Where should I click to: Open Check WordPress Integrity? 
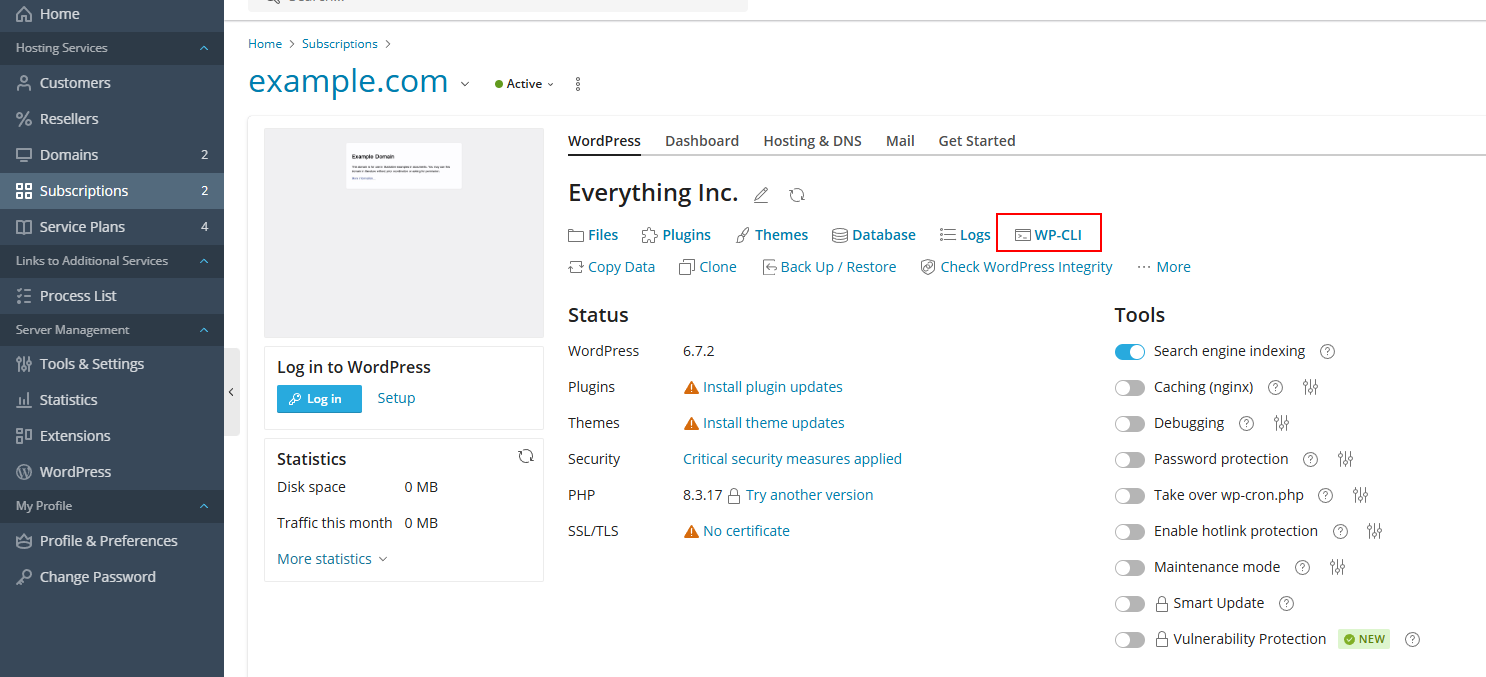[1016, 267]
